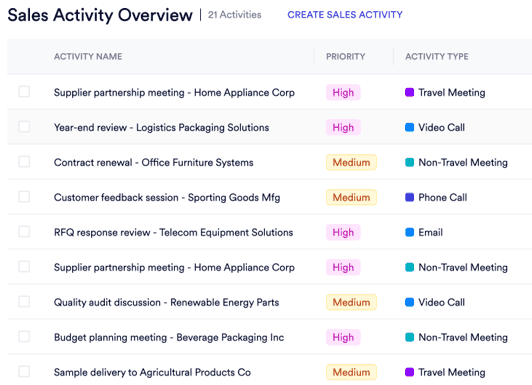Toggle checkbox for RFQ response review row
The width and height of the screenshot is (532, 385).
(x=24, y=232)
